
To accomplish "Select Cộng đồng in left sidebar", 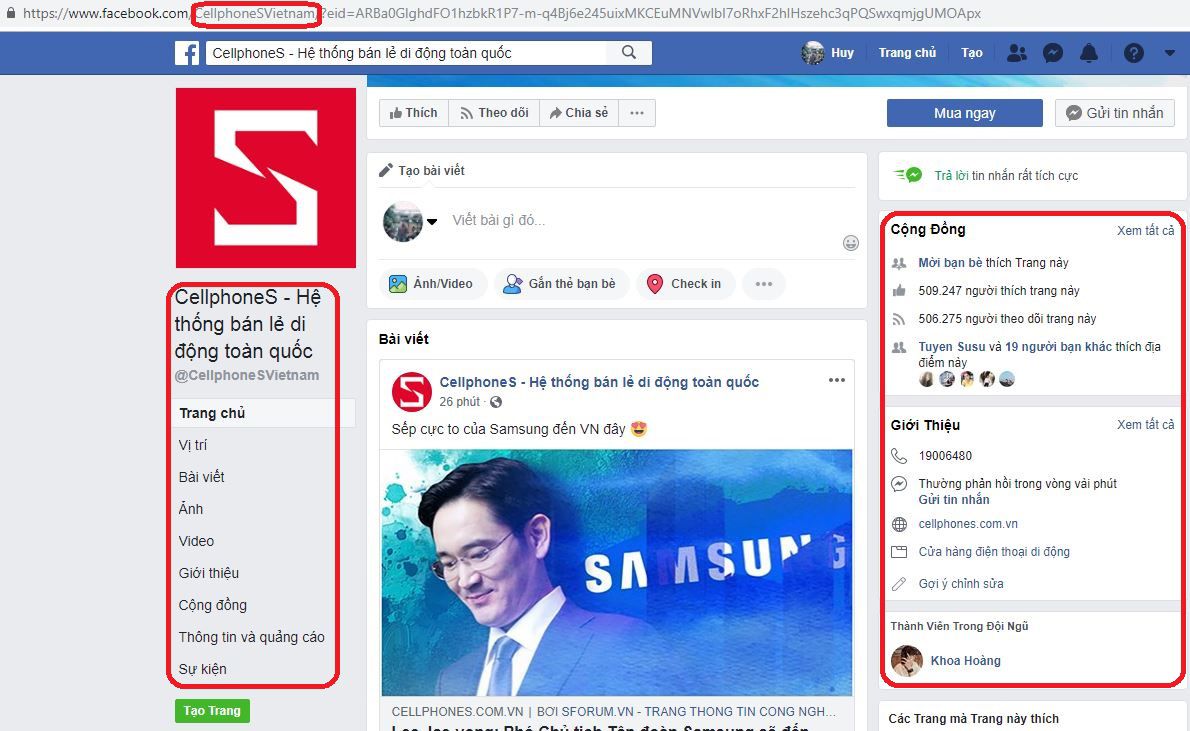I will coord(212,605).
